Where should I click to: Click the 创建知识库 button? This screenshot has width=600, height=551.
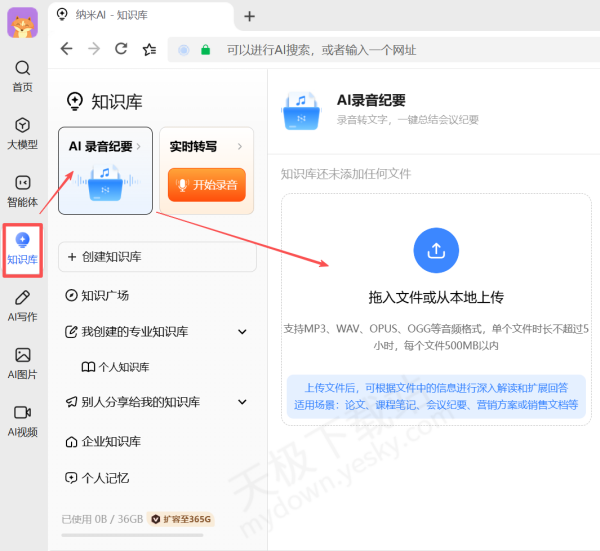pos(157,257)
